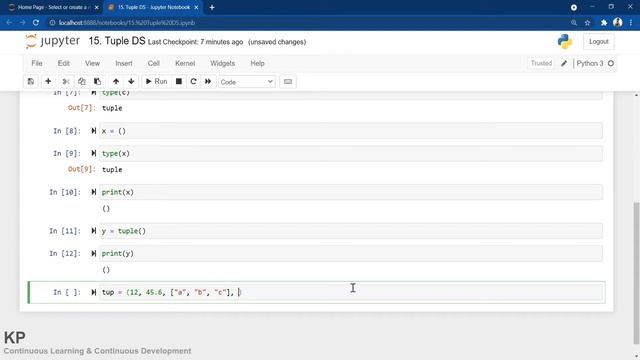Paste cells below icon

tap(97, 82)
